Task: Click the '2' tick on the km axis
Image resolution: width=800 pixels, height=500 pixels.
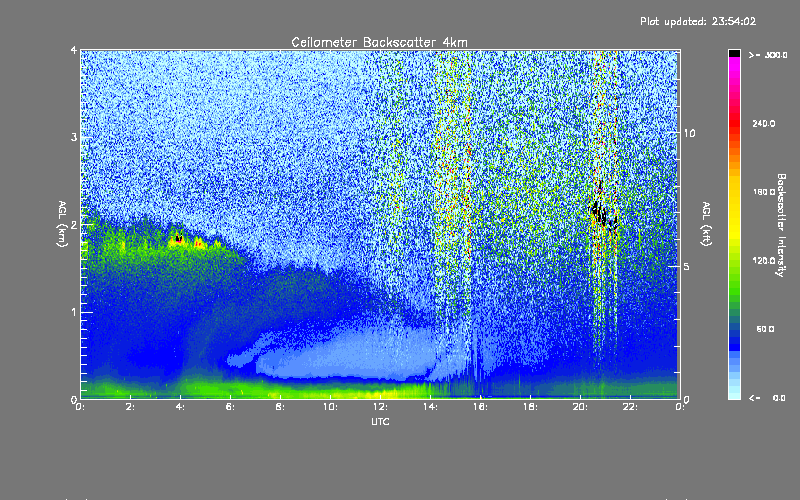Action: point(74,224)
